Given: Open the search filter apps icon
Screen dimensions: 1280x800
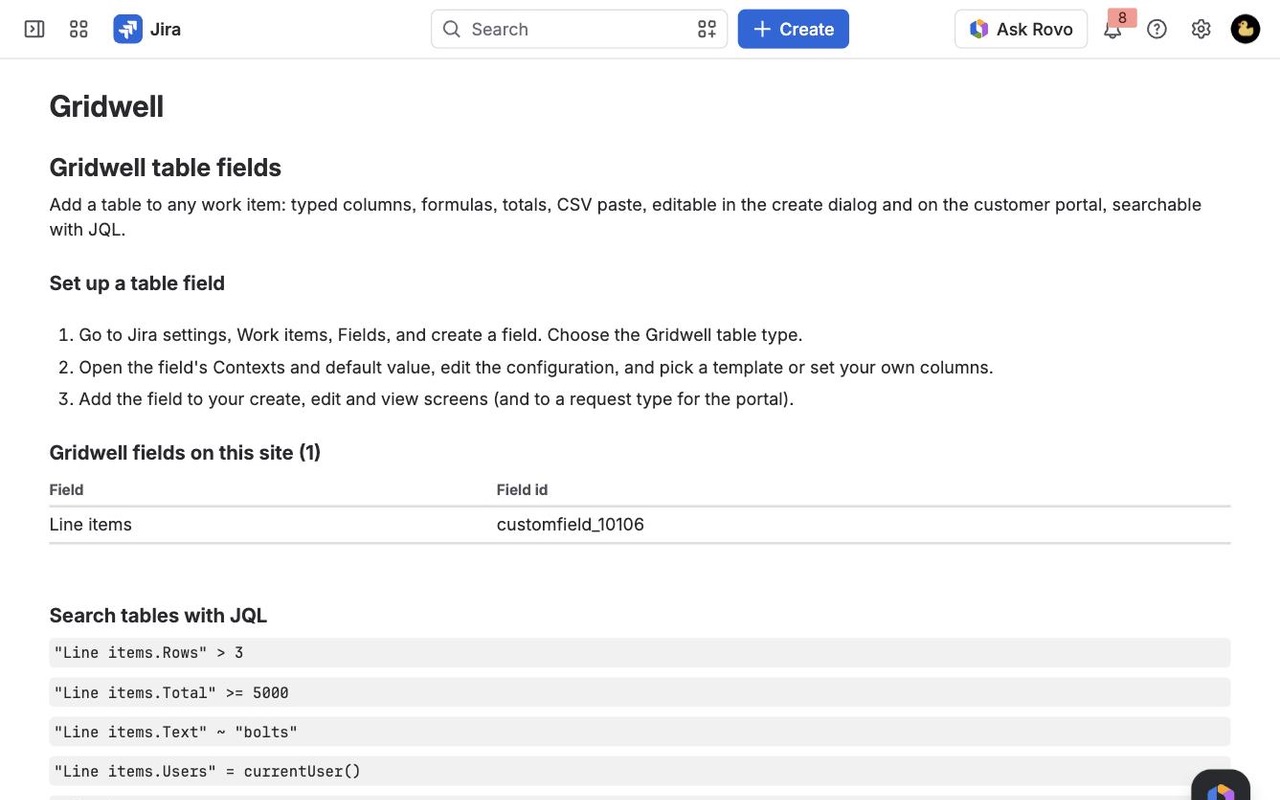Looking at the screenshot, I should (x=707, y=29).
